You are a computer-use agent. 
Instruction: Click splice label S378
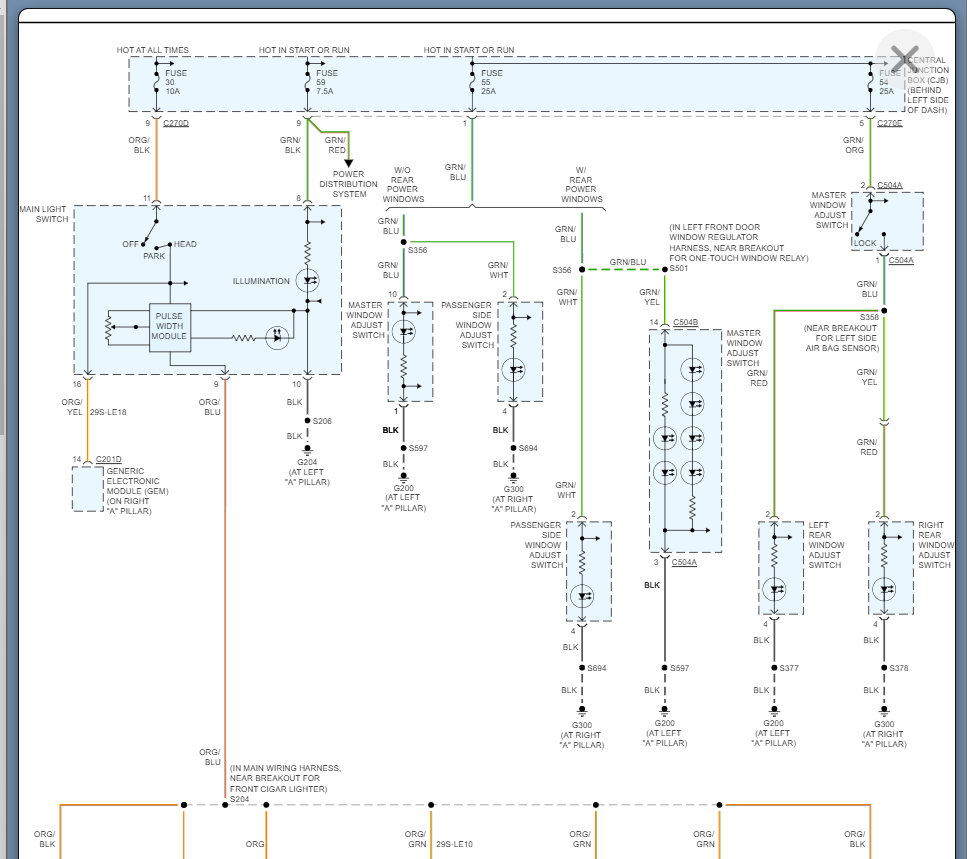(899, 668)
